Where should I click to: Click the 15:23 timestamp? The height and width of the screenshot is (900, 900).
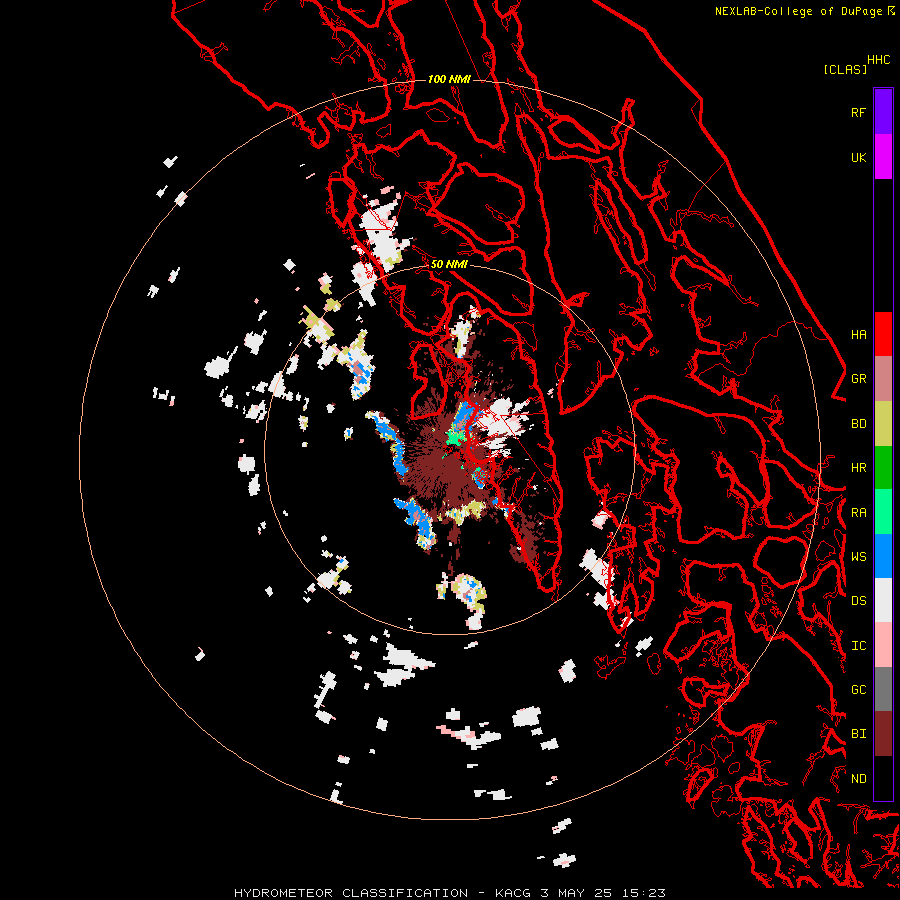pos(646,893)
